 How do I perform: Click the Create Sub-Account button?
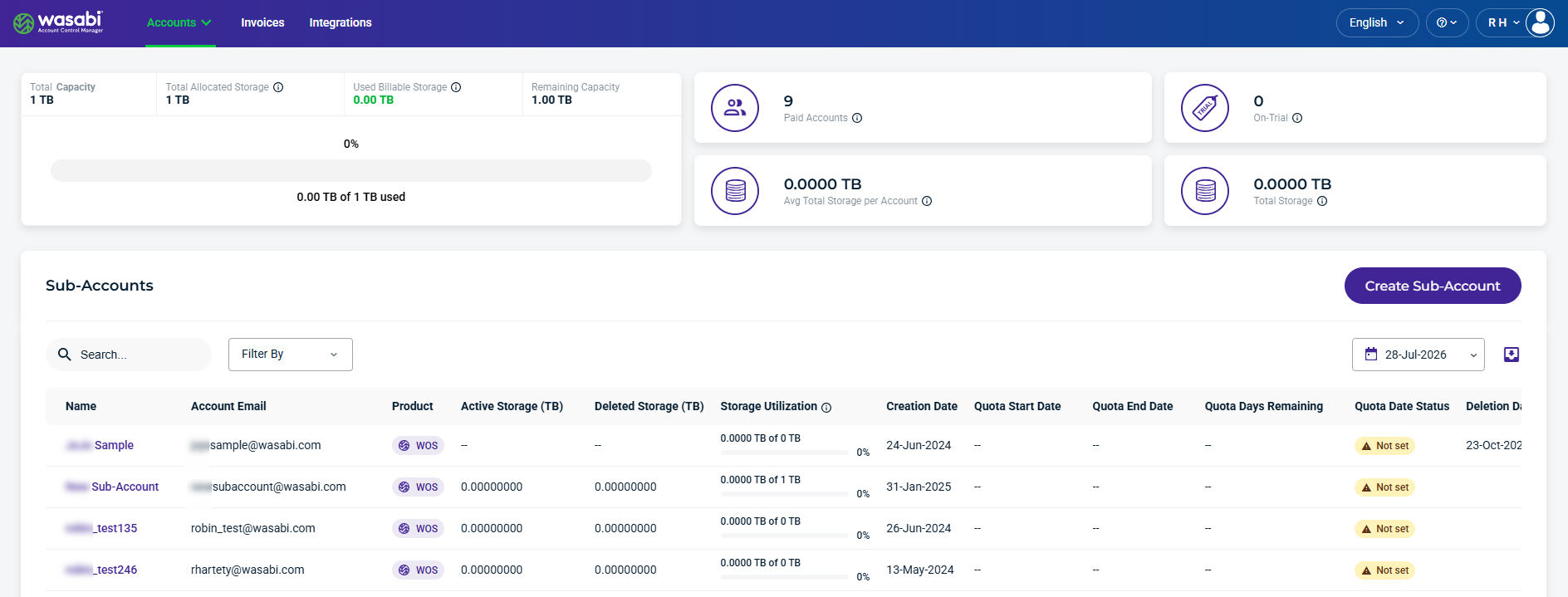click(1433, 286)
